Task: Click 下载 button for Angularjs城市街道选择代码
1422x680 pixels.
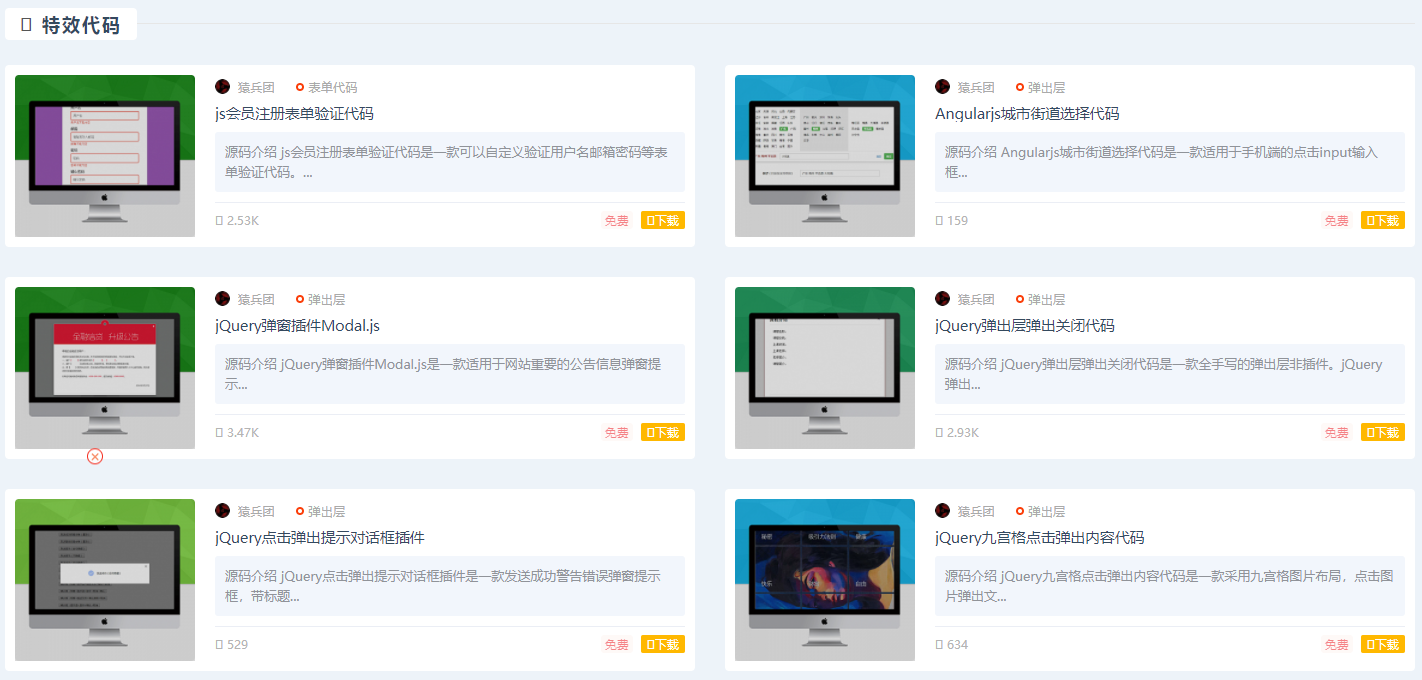Action: click(x=1382, y=220)
